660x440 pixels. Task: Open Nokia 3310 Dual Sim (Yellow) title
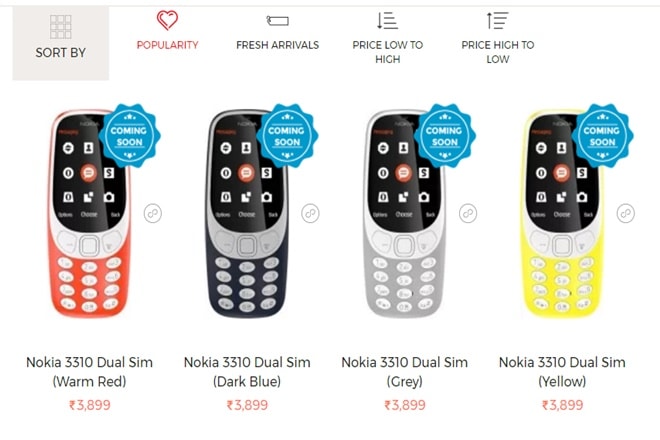click(562, 372)
